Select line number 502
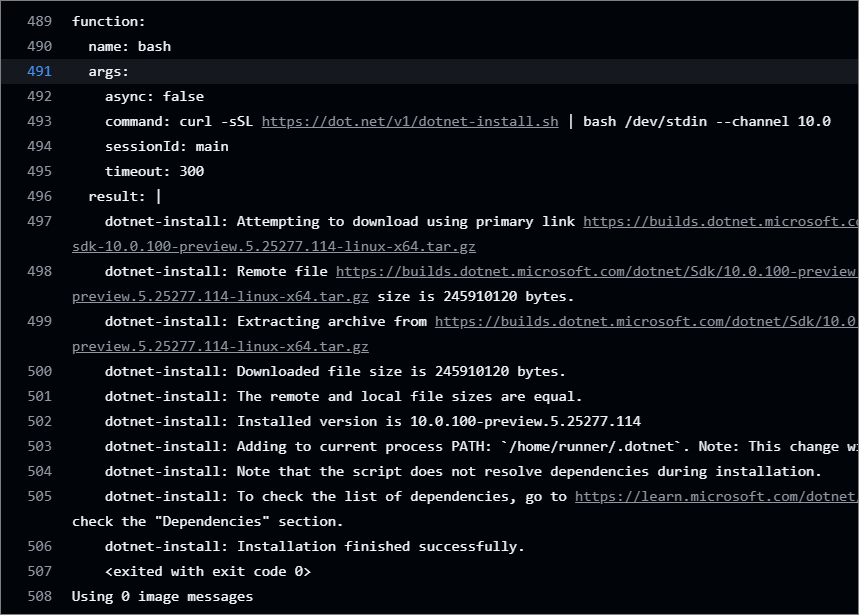Image resolution: width=859 pixels, height=615 pixels. point(39,421)
